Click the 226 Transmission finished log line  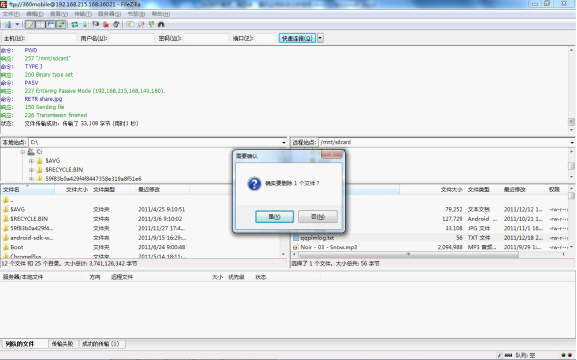[x=56, y=115]
